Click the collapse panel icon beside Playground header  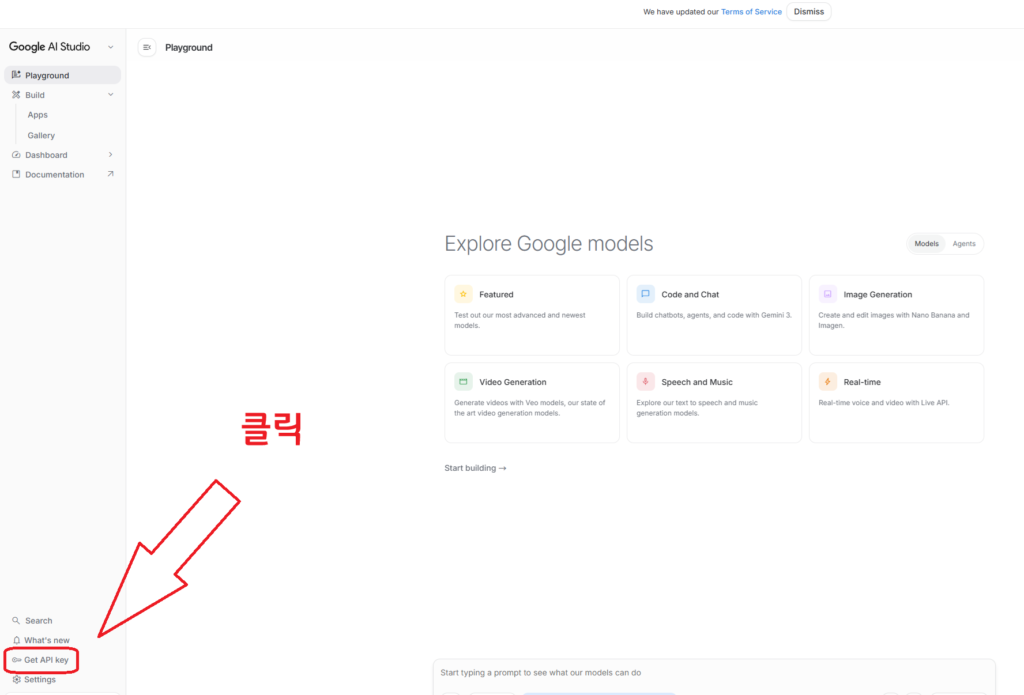146,46
